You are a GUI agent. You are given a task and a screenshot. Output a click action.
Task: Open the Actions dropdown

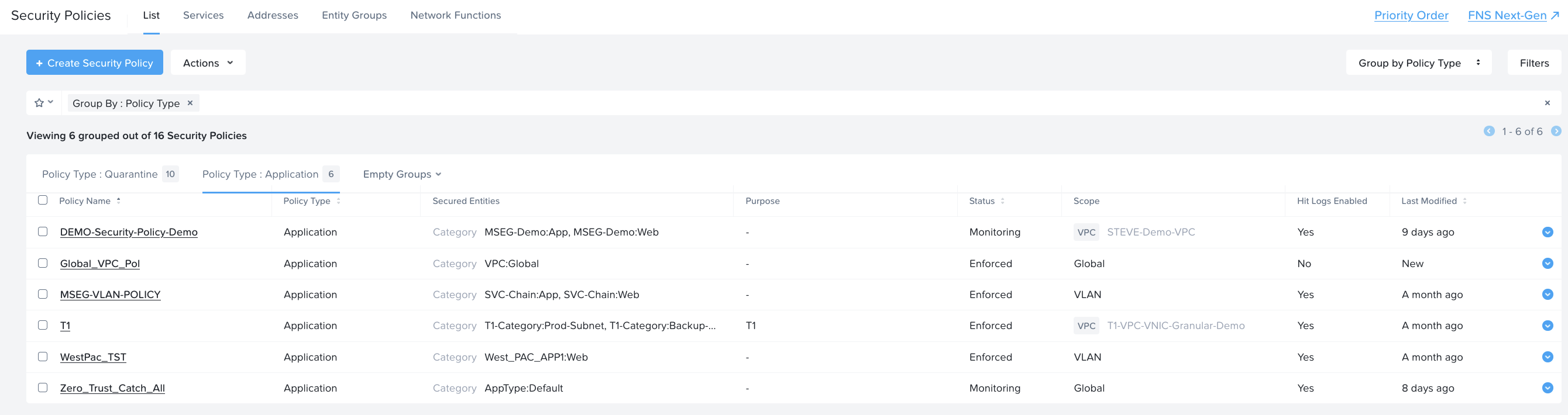click(x=208, y=63)
